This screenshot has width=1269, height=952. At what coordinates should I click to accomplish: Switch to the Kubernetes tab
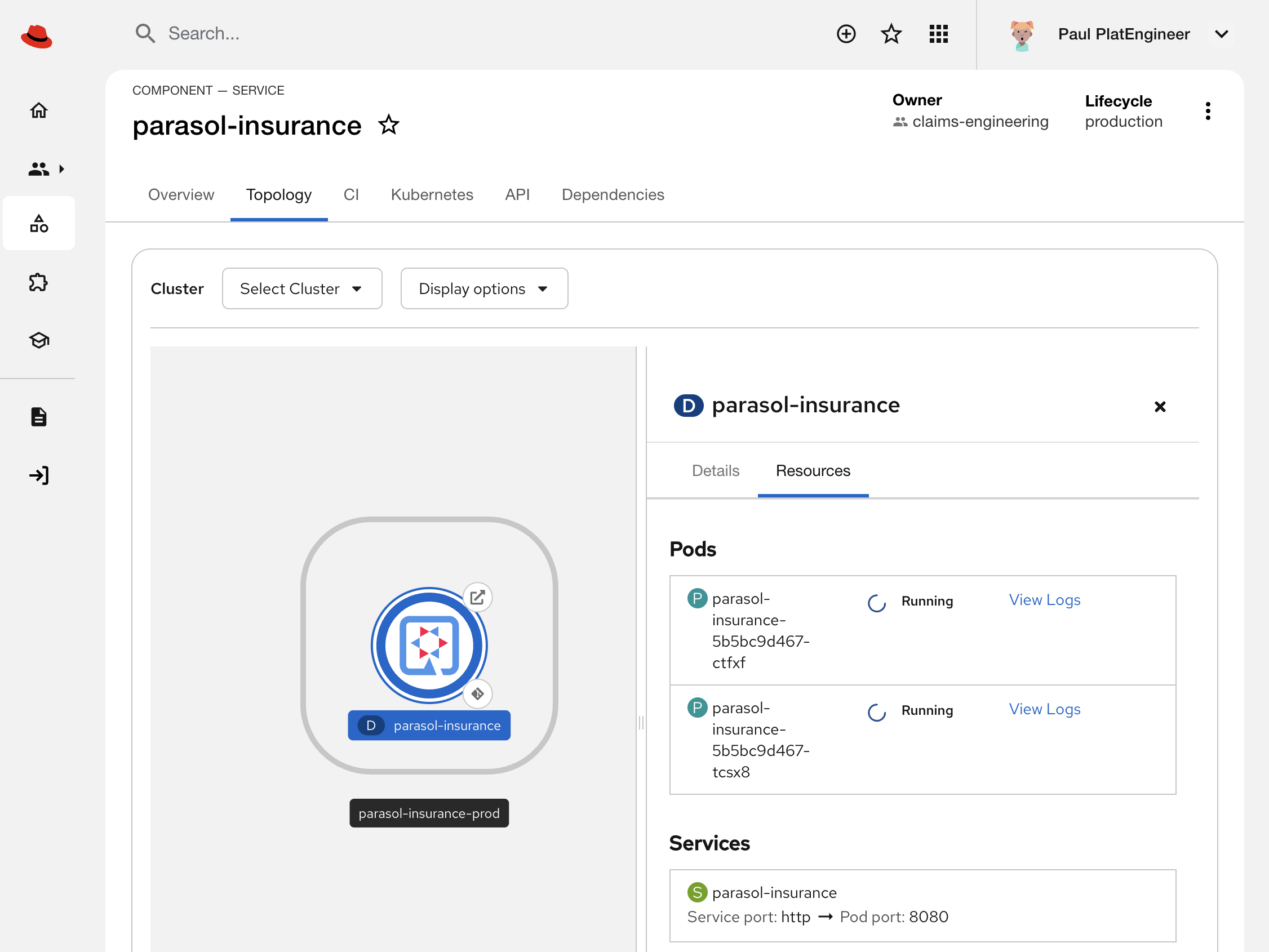pyautogui.click(x=432, y=195)
